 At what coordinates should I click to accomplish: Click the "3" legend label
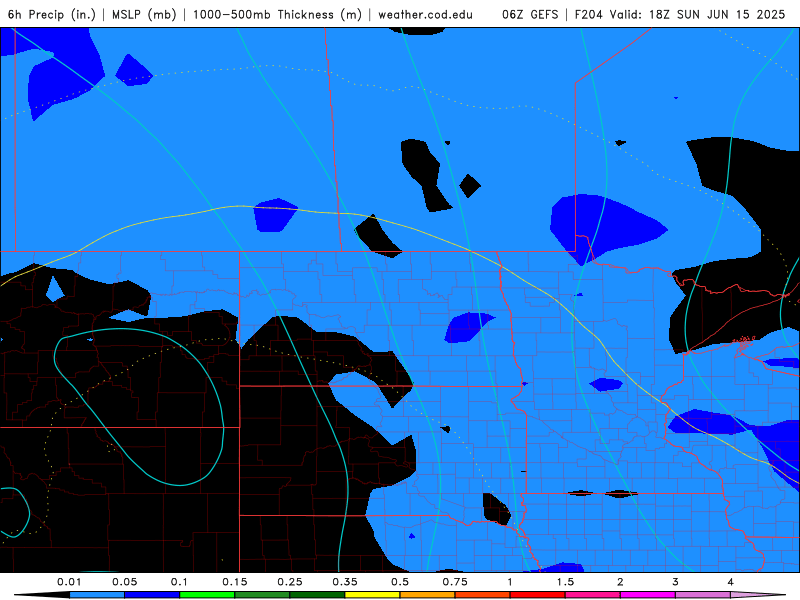pyautogui.click(x=676, y=582)
